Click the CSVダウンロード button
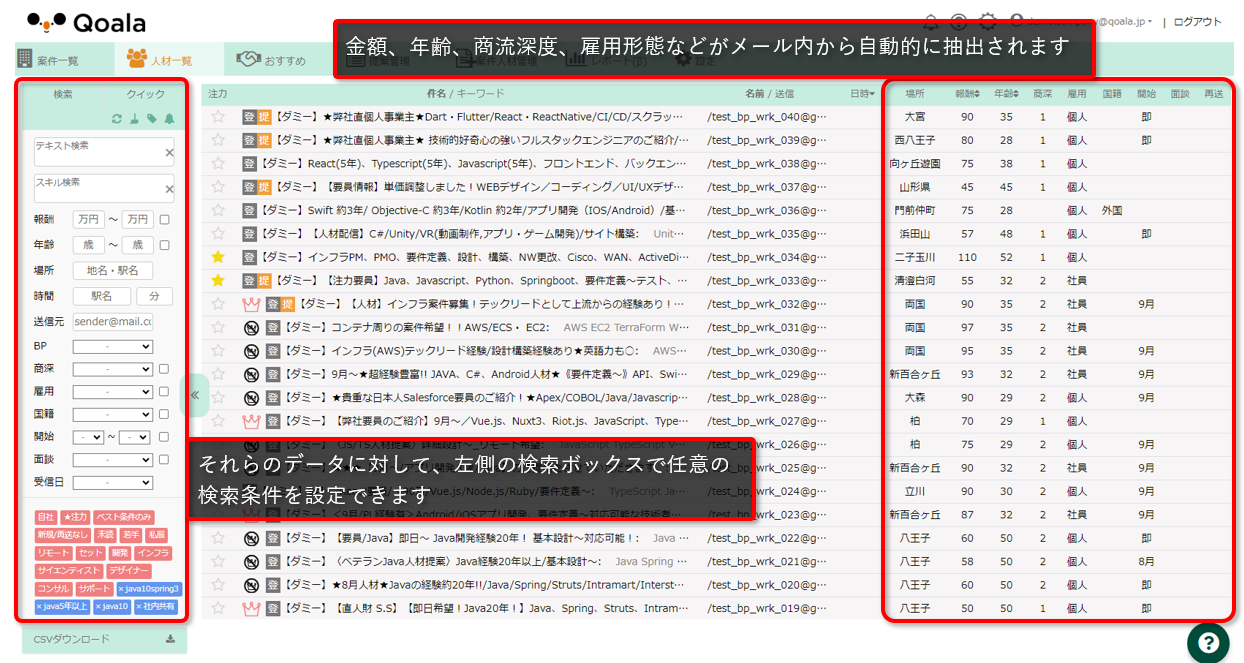The image size is (1244, 663). pyautogui.click(x=103, y=639)
